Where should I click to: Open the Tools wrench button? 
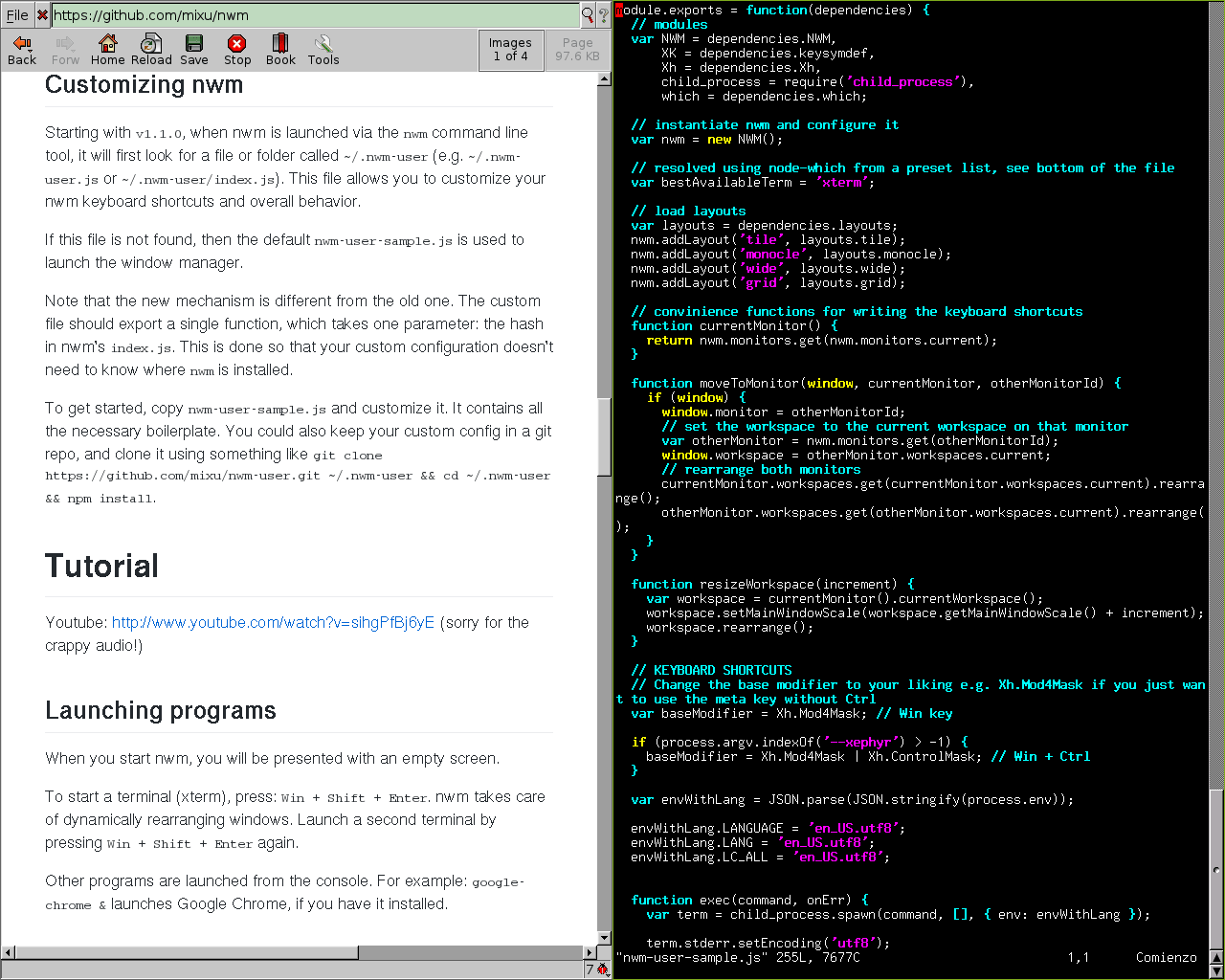pyautogui.click(x=323, y=50)
